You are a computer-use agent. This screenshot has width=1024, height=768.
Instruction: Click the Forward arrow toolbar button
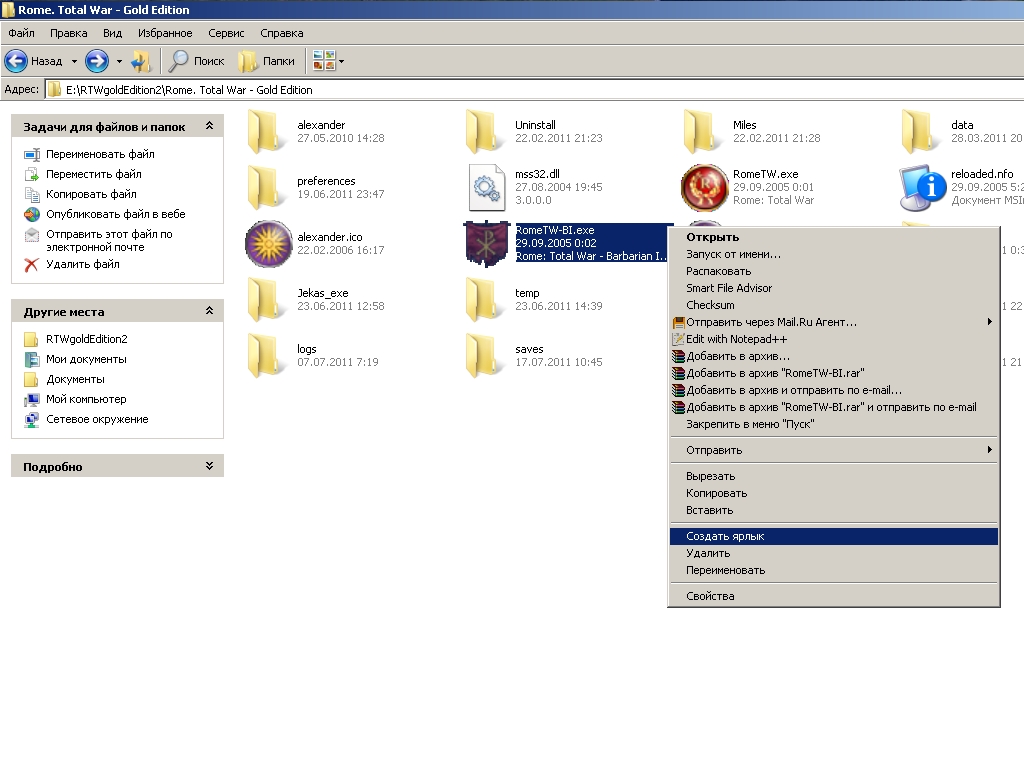pyautogui.click(x=96, y=61)
